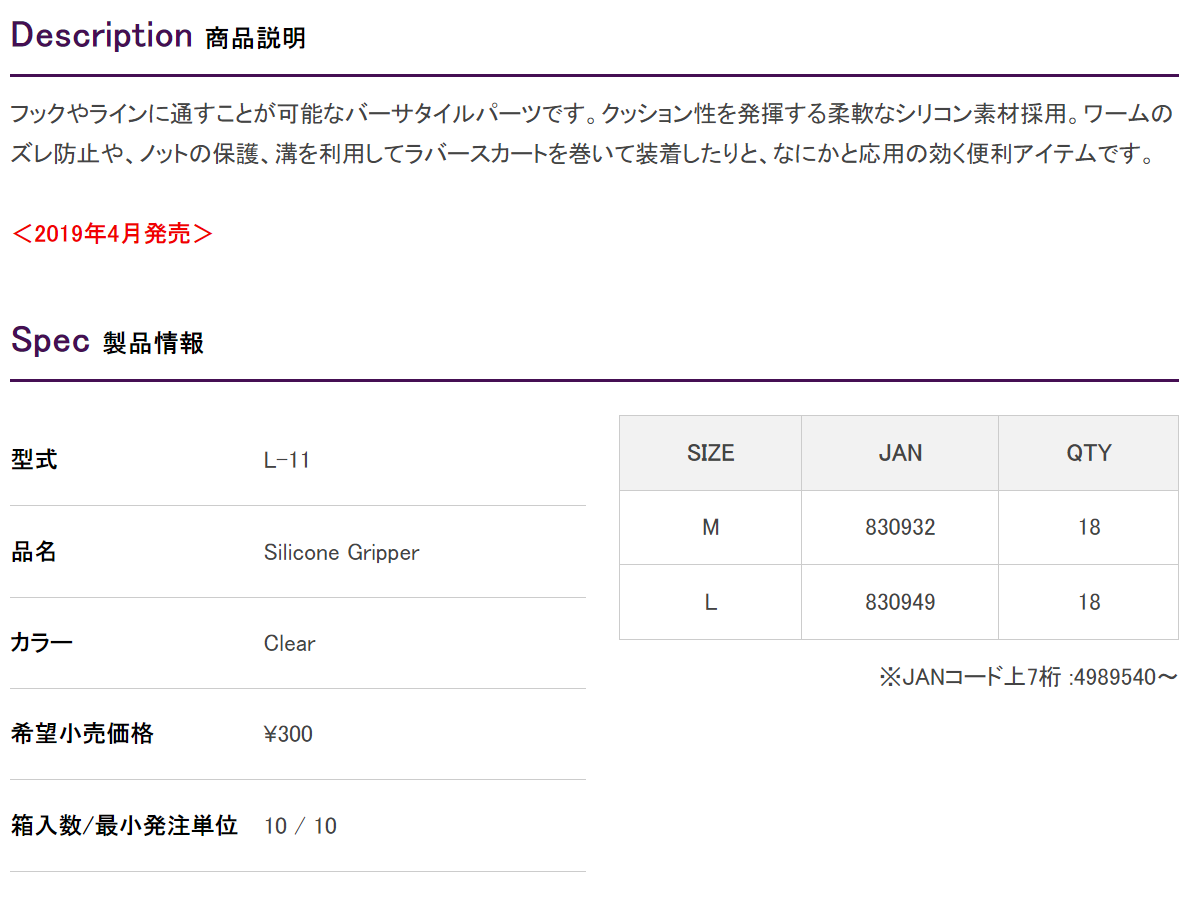This screenshot has width=1184, height=924.
Task: Click the product description paragraph text
Action: click(590, 135)
